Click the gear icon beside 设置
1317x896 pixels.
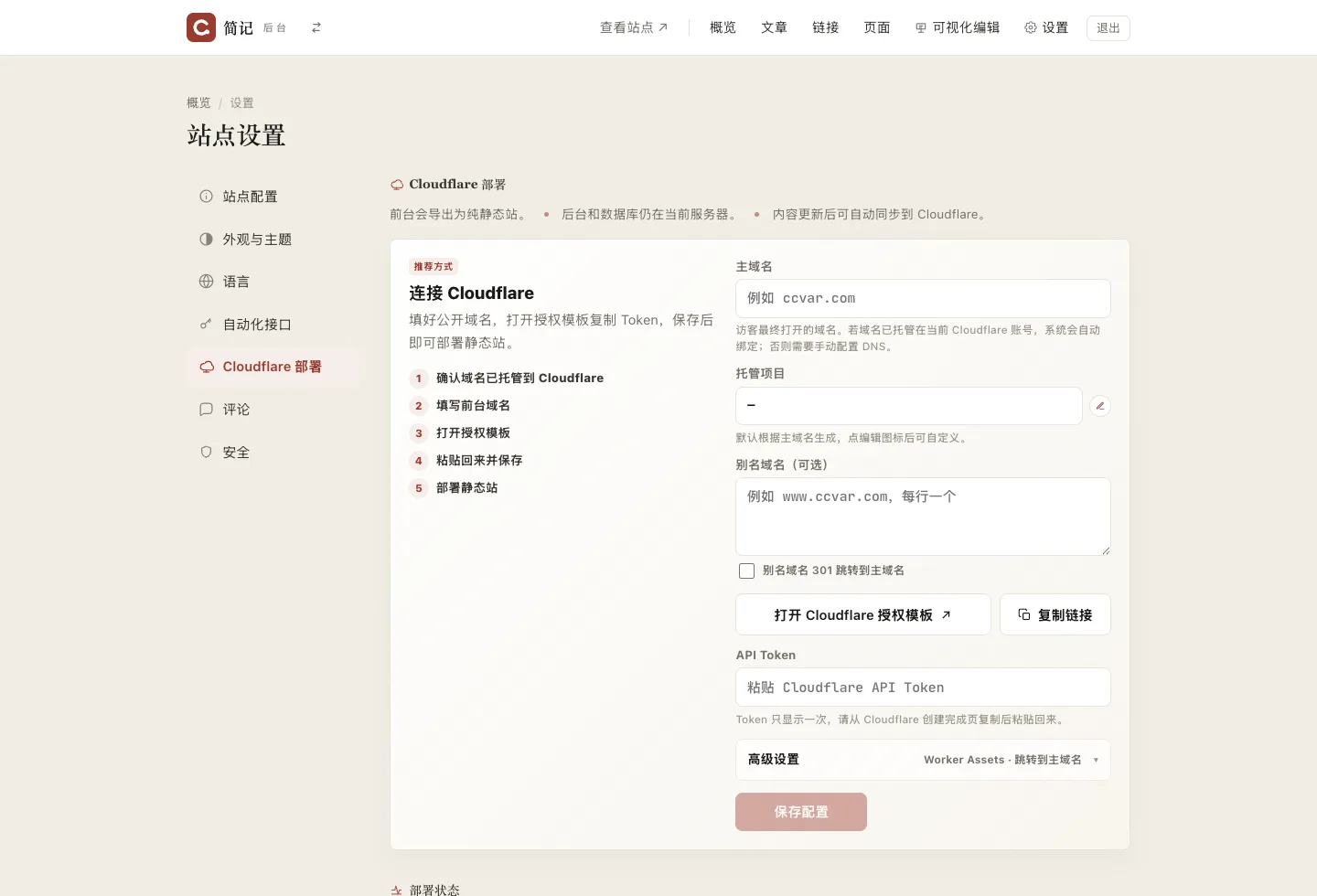[1031, 27]
